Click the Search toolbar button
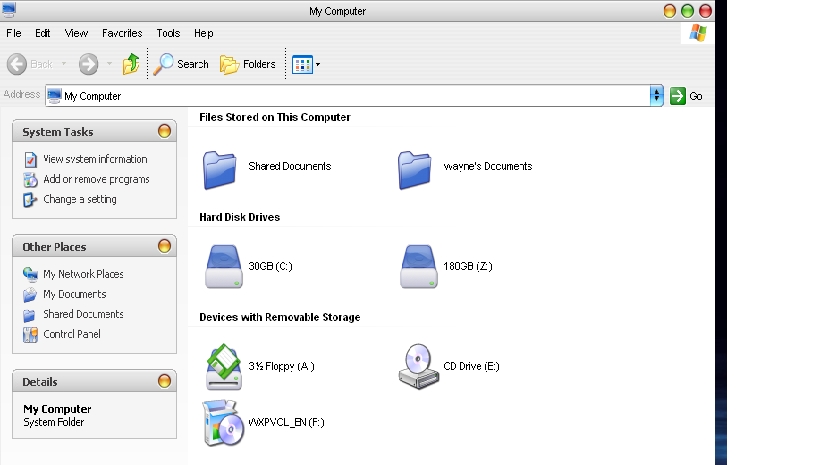813x465 pixels. coord(182,64)
